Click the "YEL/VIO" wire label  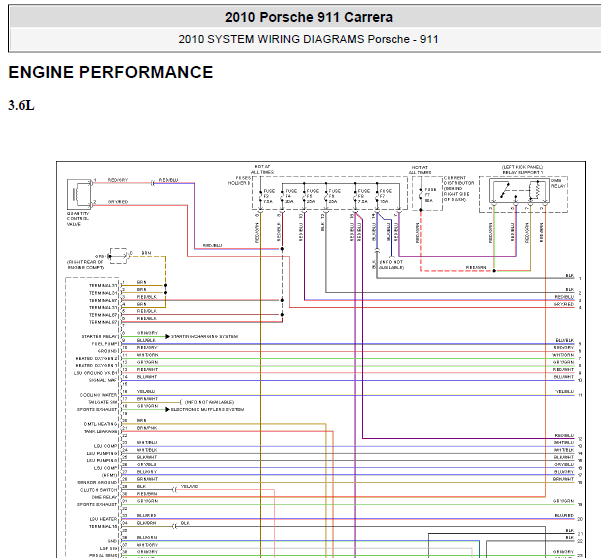[x=189, y=486]
